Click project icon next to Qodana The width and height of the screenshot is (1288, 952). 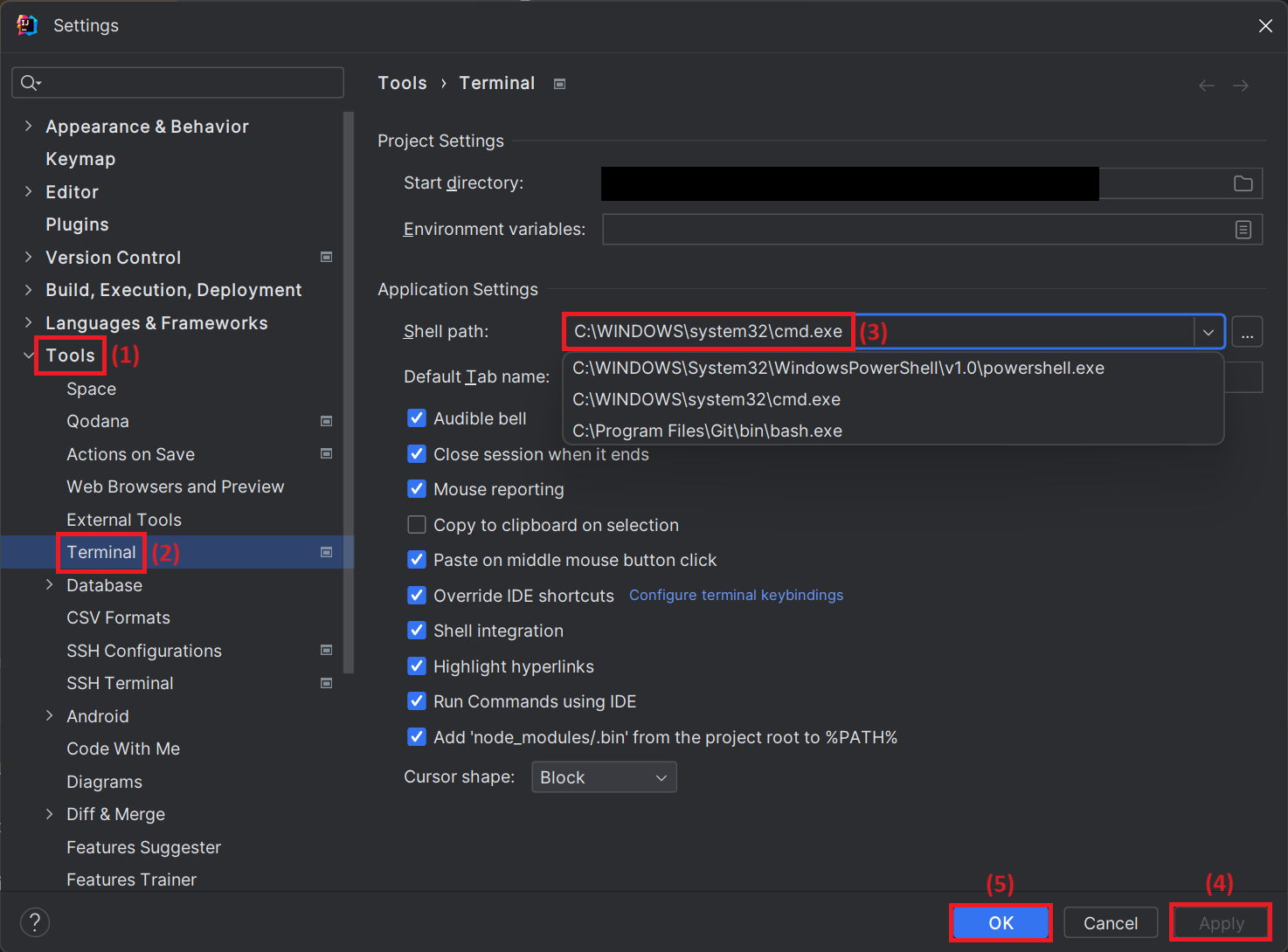(x=327, y=422)
